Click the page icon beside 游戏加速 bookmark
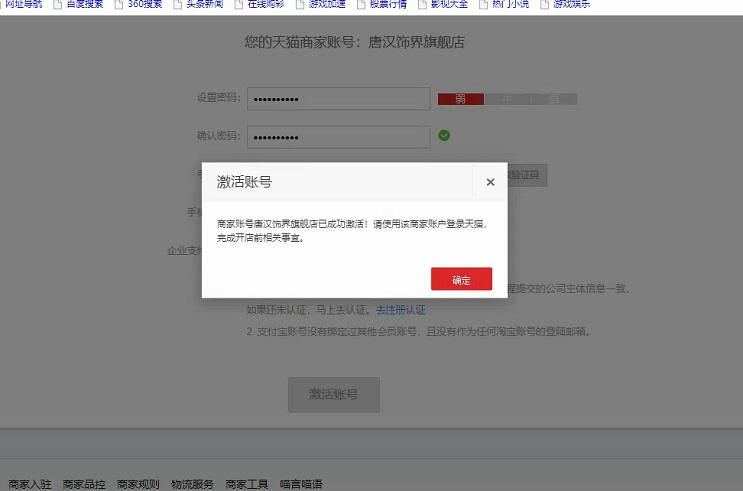Image resolution: width=743 pixels, height=491 pixels. (299, 4)
